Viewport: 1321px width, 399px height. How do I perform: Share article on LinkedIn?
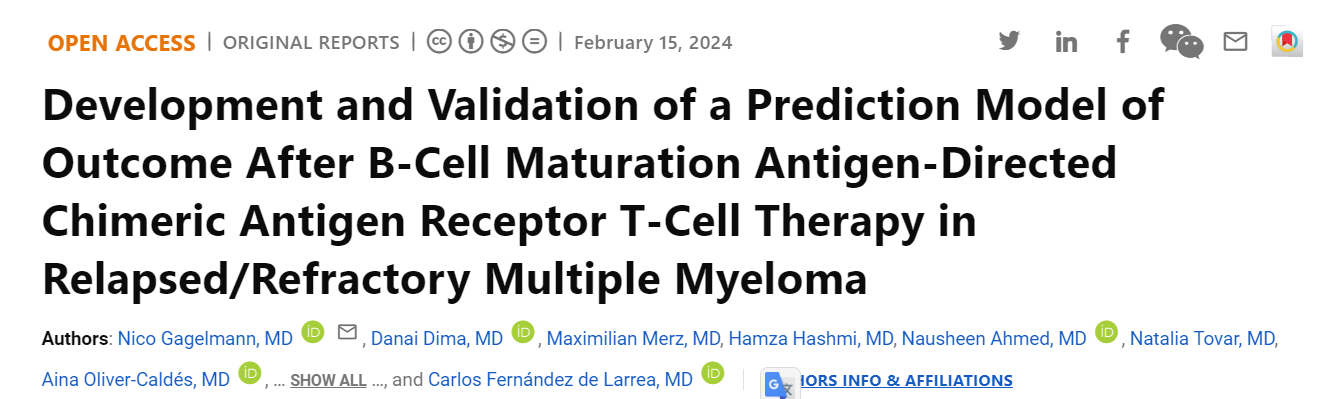tap(1067, 42)
